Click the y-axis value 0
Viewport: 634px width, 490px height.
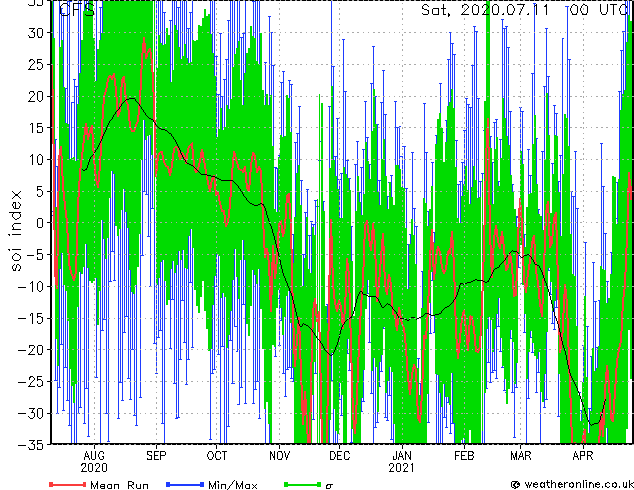(40, 223)
